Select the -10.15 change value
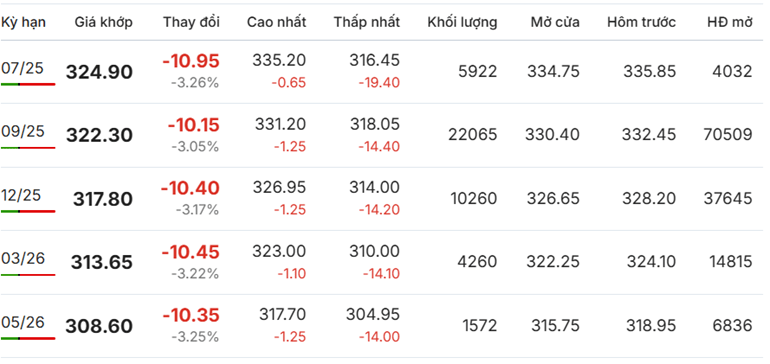The image size is (770, 364). 194,125
